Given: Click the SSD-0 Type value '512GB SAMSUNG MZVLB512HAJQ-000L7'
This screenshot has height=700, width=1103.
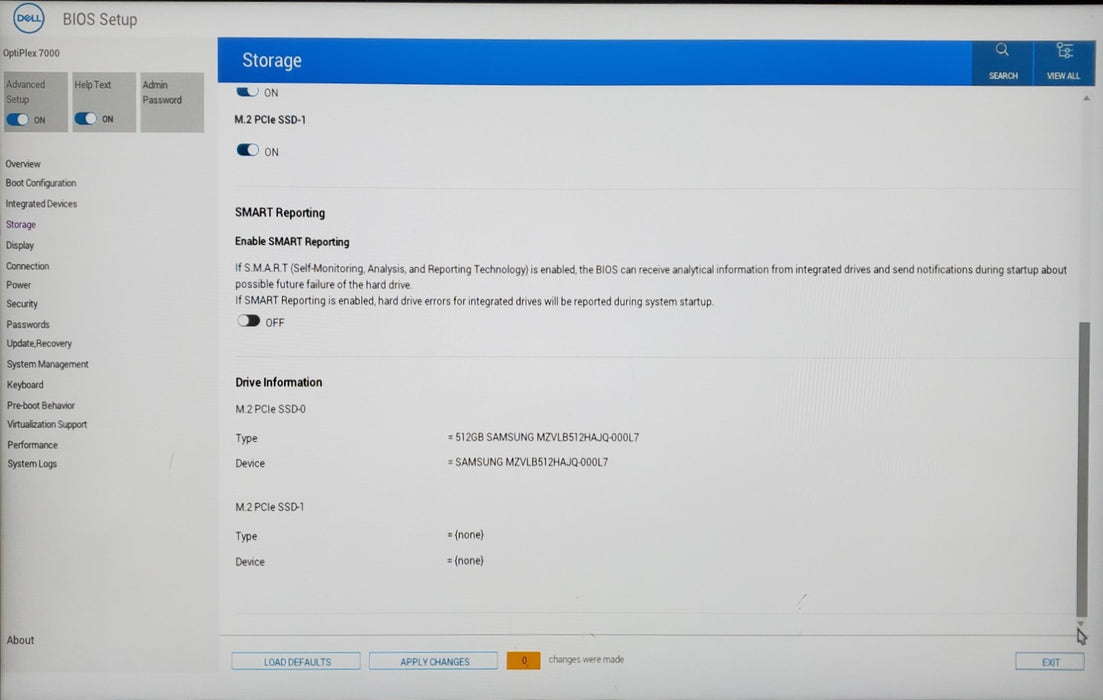Looking at the screenshot, I should click(x=547, y=437).
